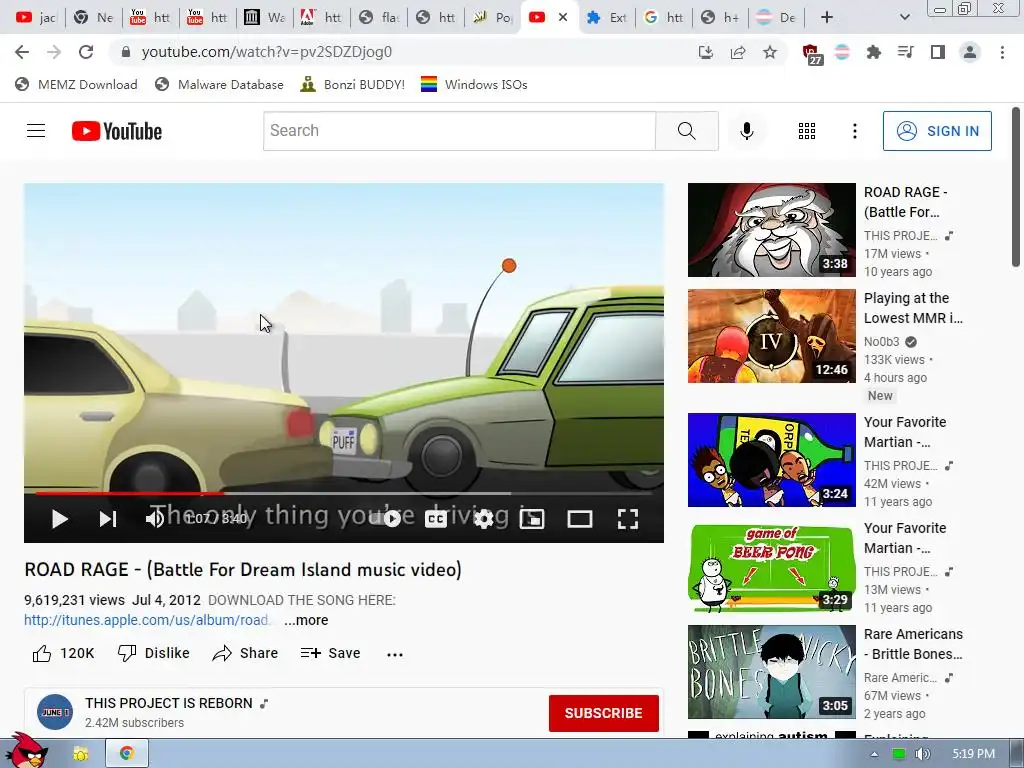The width and height of the screenshot is (1024, 768).
Task: Subscribe to THIS PROJECT IS REBORN
Action: tap(603, 713)
